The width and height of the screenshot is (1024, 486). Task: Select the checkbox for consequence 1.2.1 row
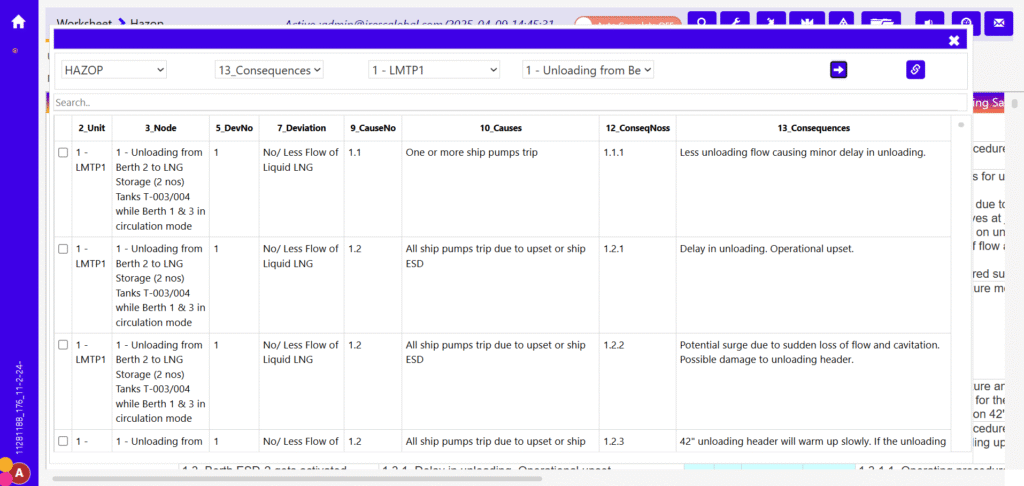[63, 248]
